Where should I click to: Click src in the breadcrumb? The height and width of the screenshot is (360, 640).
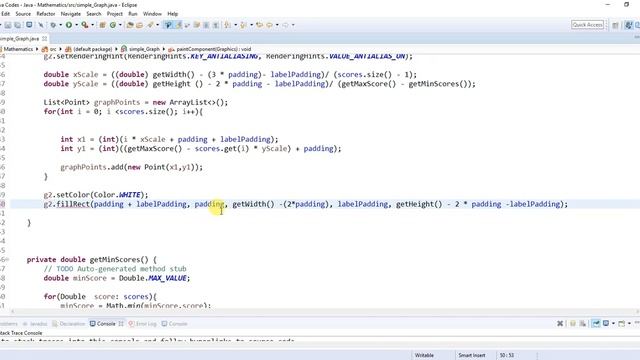pos(53,49)
